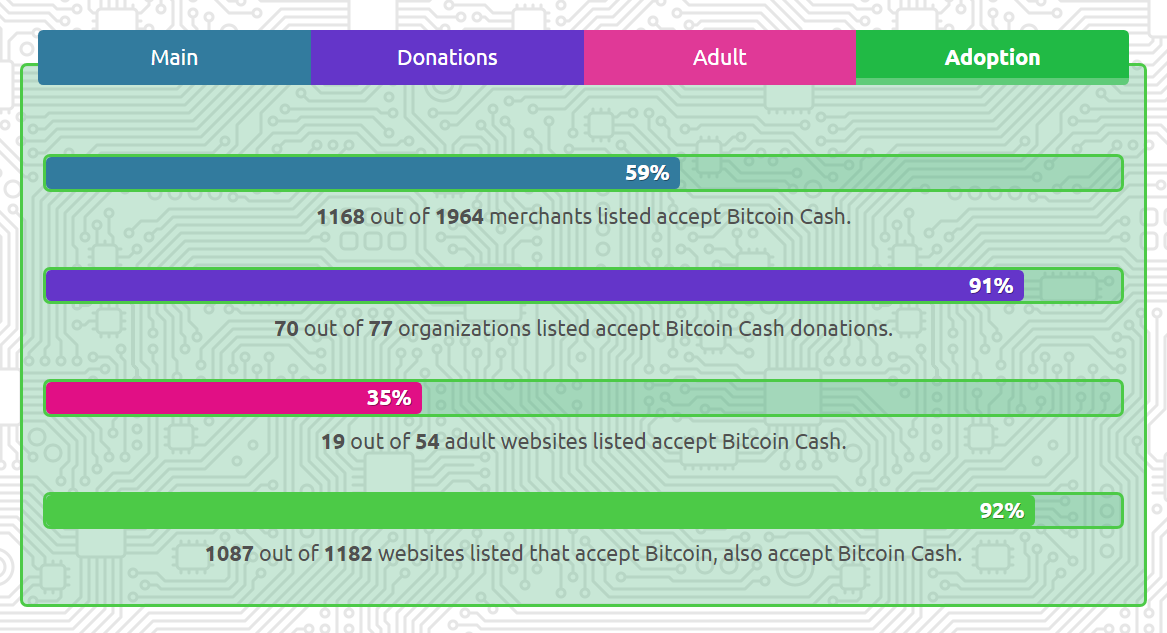
Task: Click the pink 35% adult progress bar
Action: (584, 398)
